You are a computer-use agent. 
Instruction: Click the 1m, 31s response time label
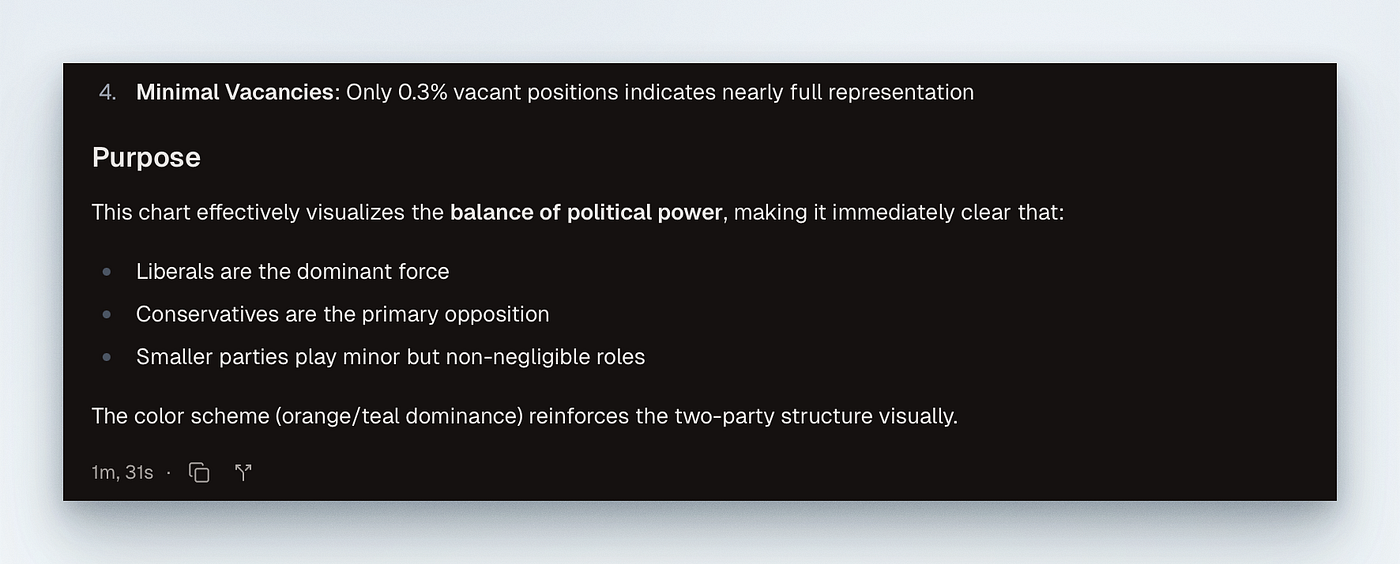(x=122, y=473)
